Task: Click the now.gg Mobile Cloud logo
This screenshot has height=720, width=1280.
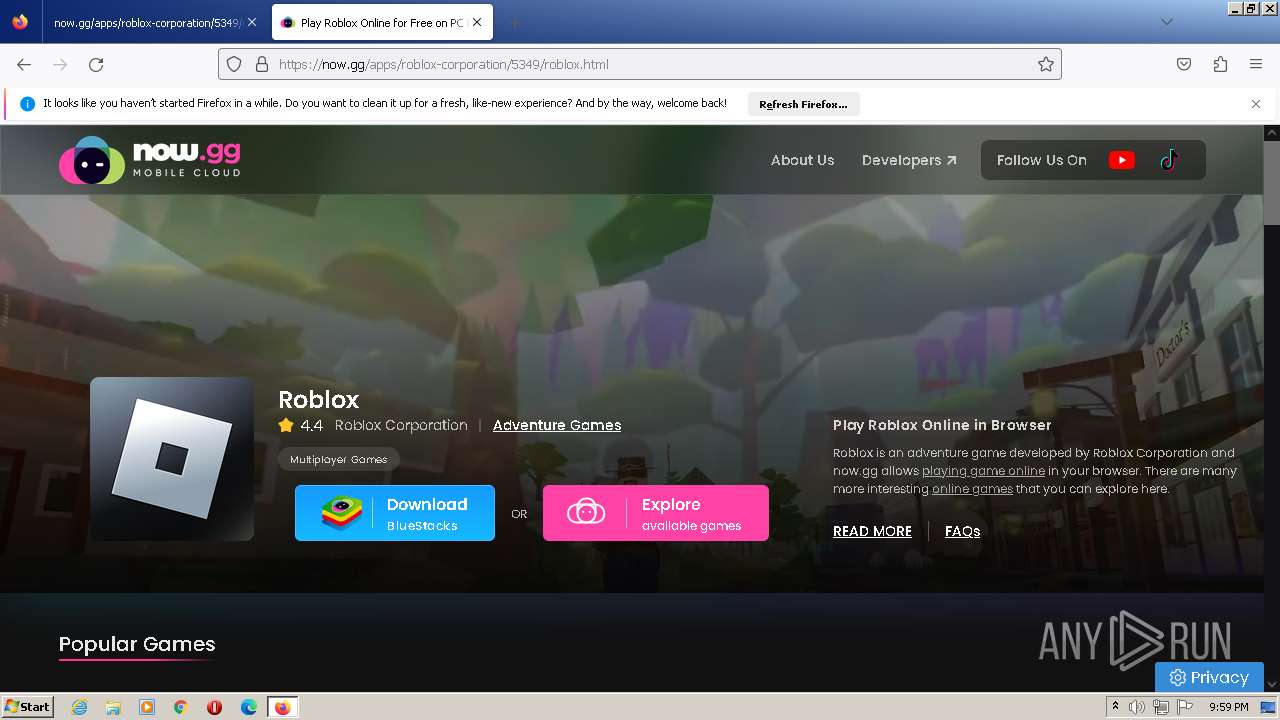Action: click(150, 160)
